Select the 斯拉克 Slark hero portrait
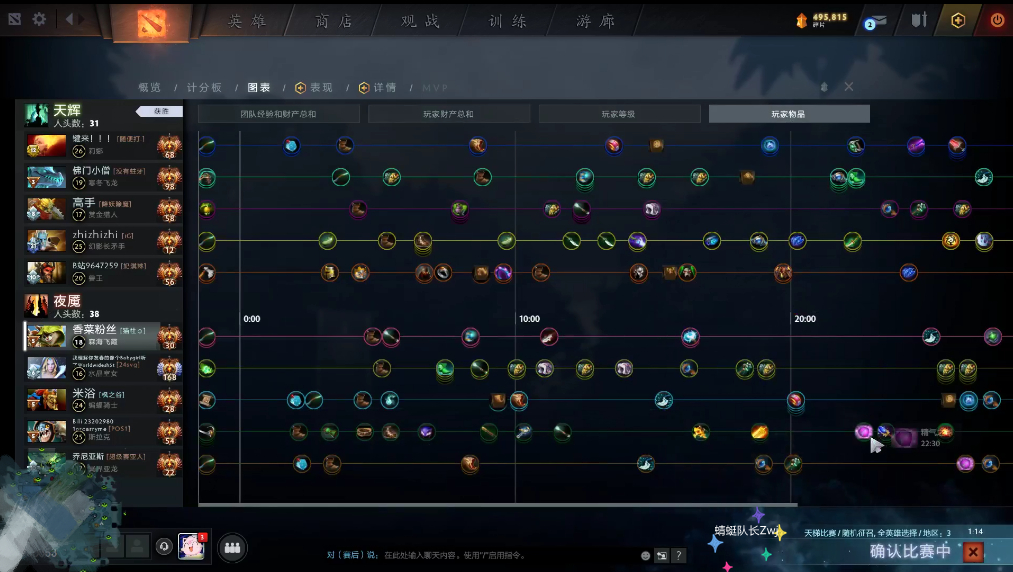 pyautogui.click(x=46, y=431)
